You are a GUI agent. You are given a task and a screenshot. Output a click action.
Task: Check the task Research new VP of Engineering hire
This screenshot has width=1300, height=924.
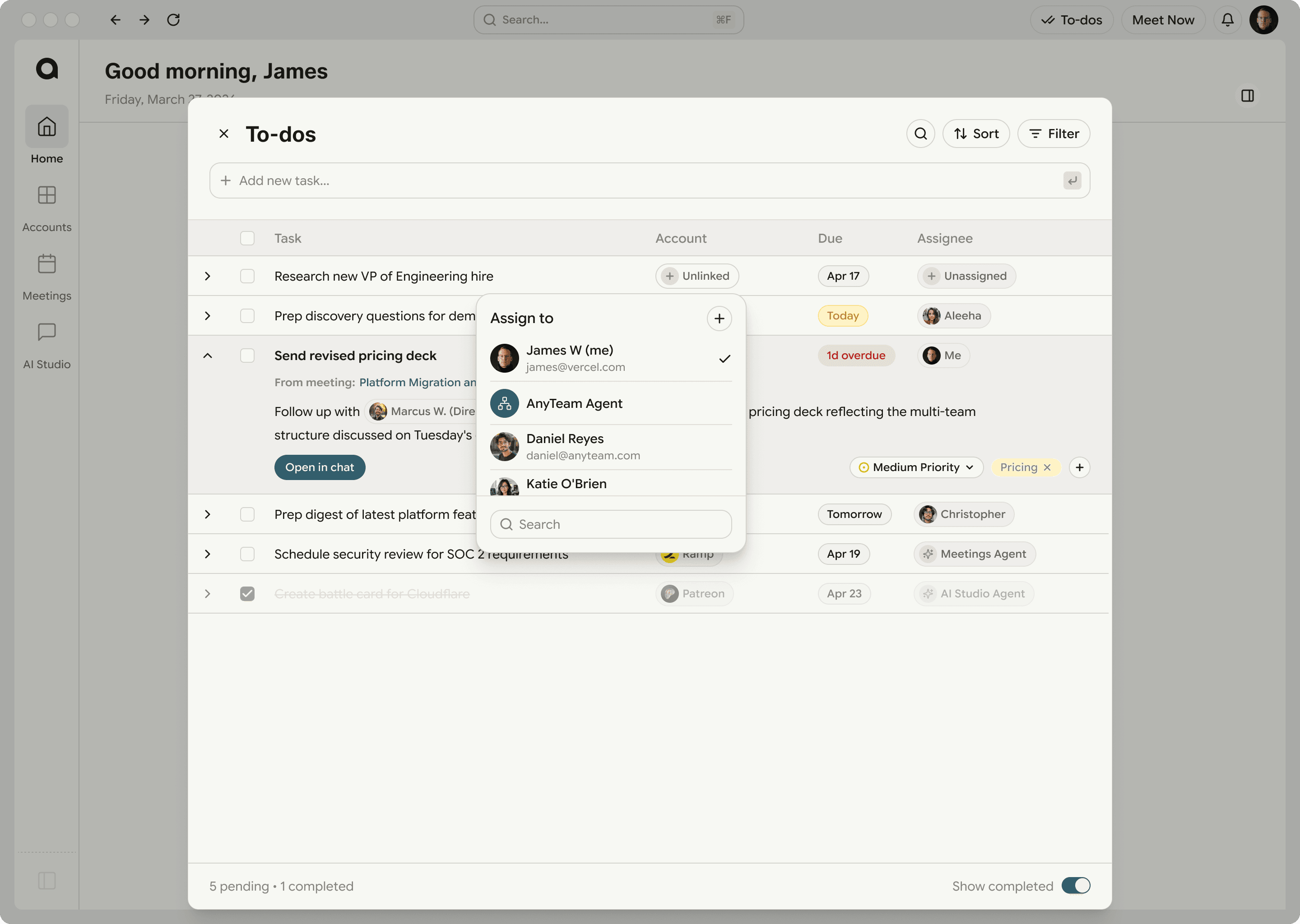[248, 276]
